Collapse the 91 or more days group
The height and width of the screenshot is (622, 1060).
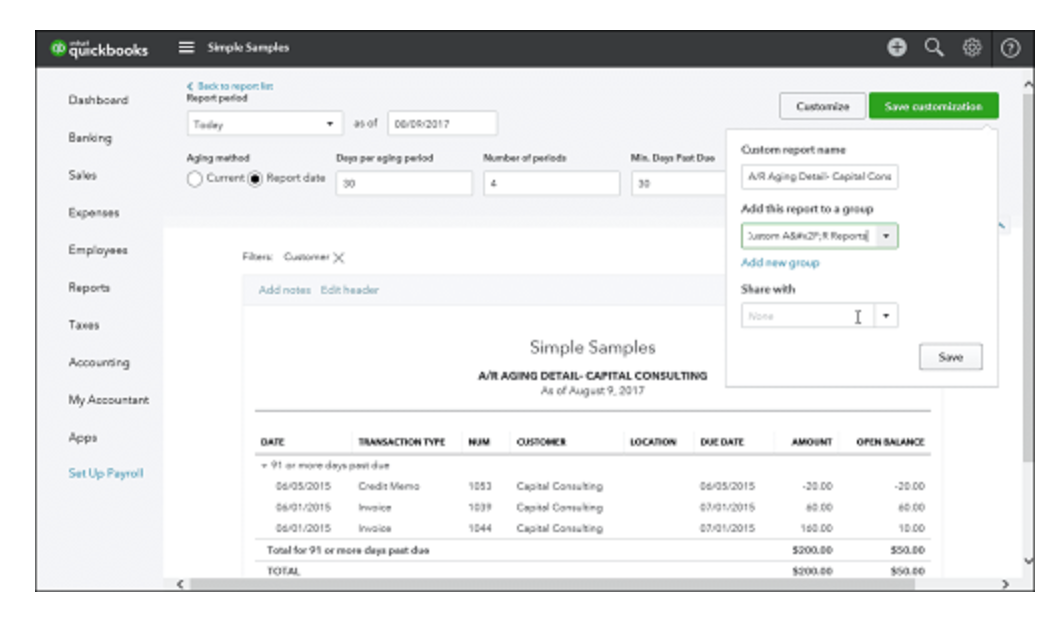264,466
